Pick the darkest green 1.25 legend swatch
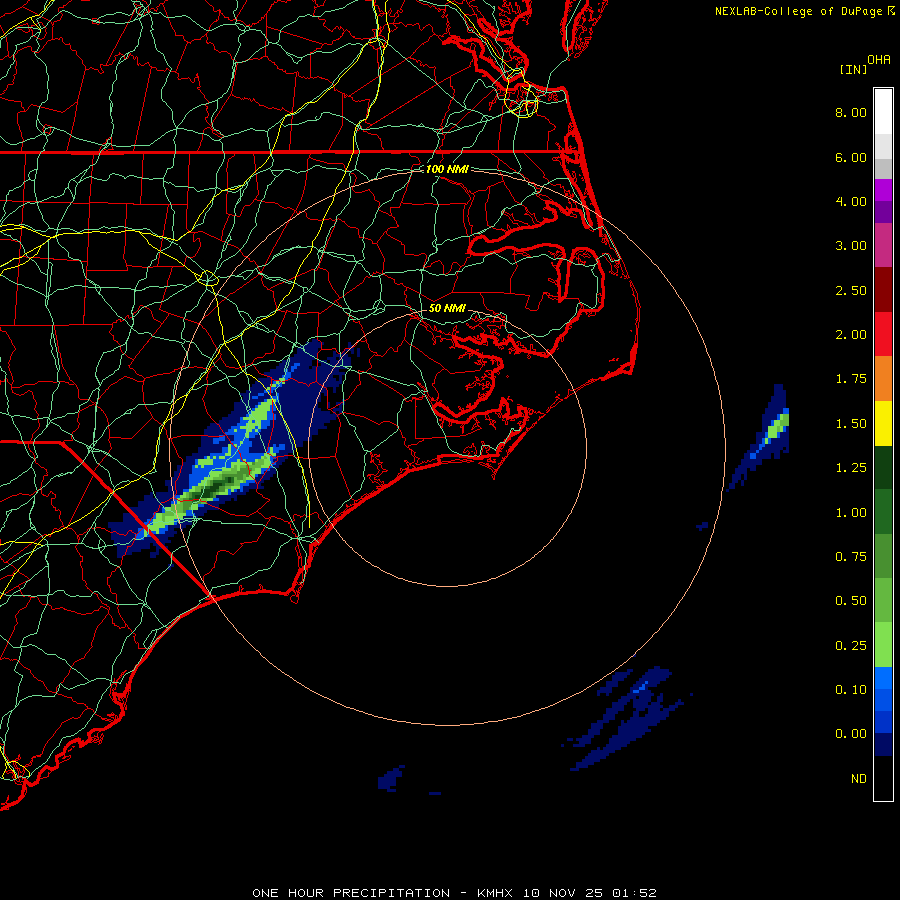The height and width of the screenshot is (900, 900). point(883,468)
